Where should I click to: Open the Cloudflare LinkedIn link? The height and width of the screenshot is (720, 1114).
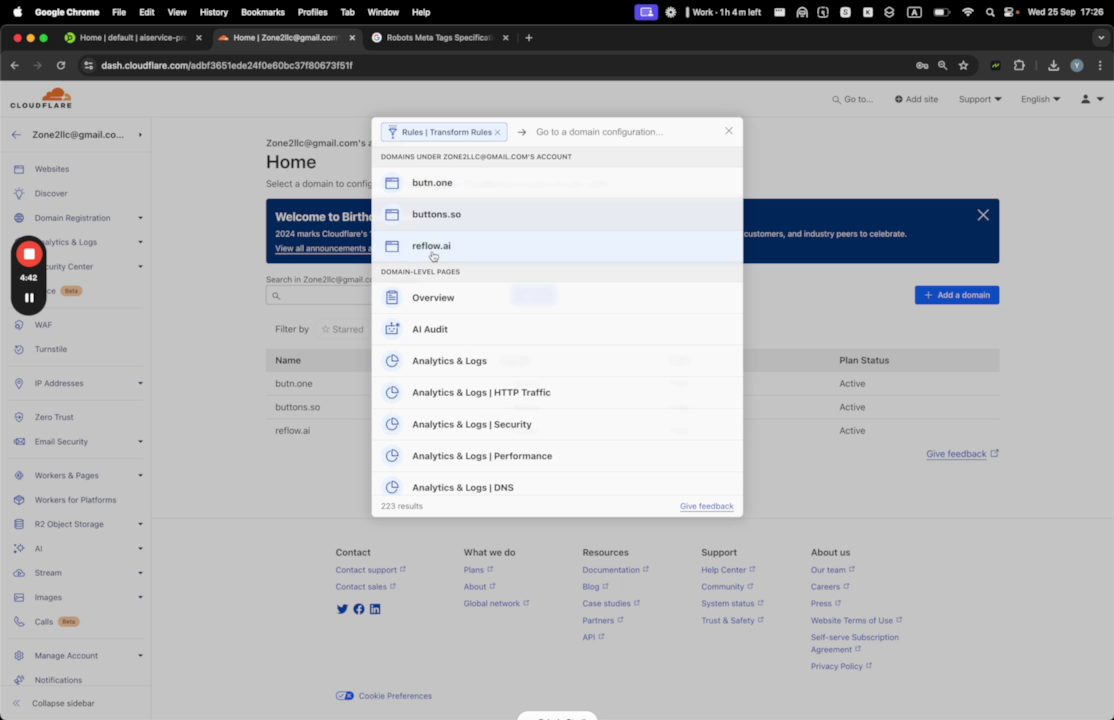tap(375, 609)
